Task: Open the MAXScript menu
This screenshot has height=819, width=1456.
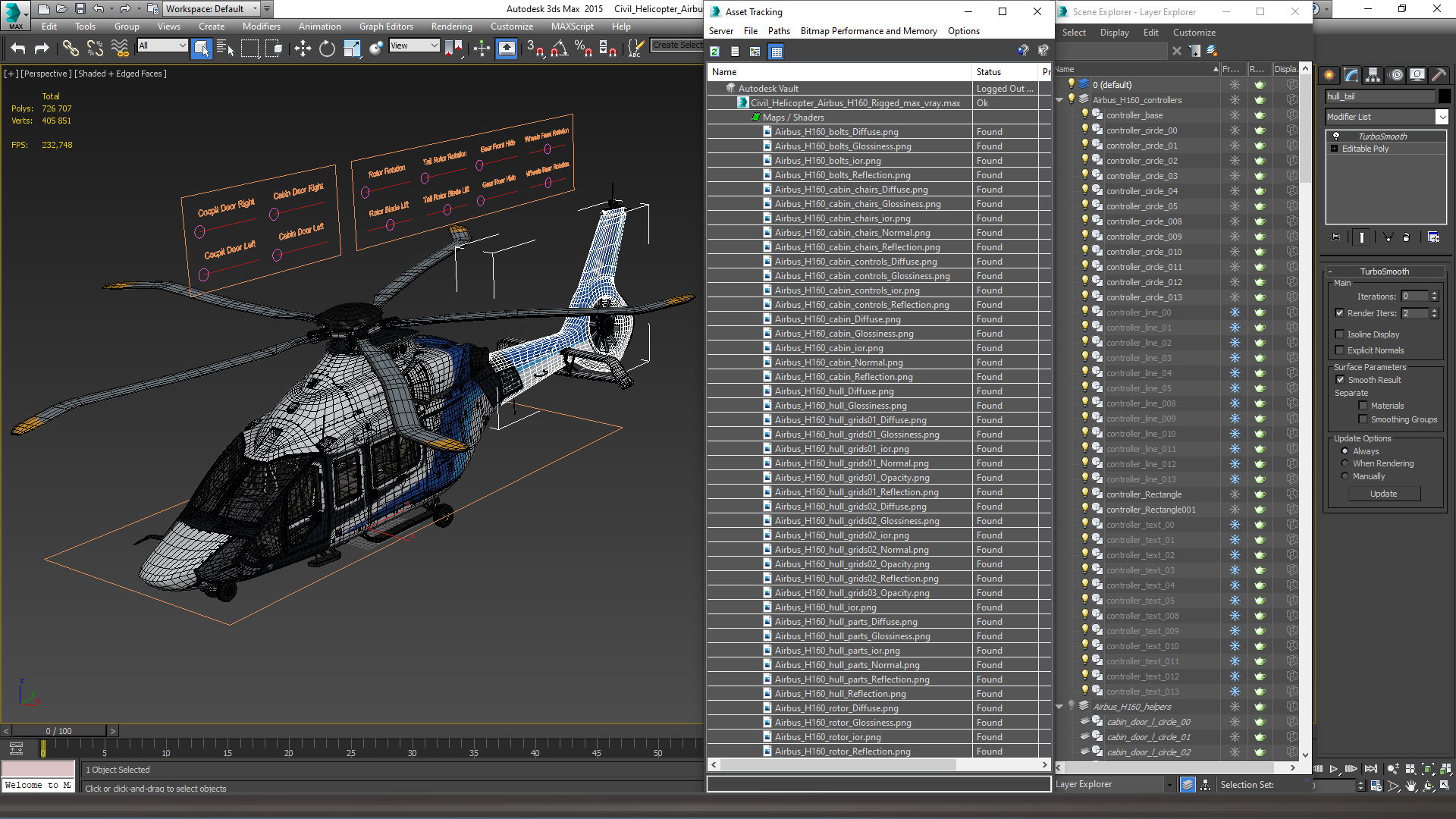Action: coord(573,27)
